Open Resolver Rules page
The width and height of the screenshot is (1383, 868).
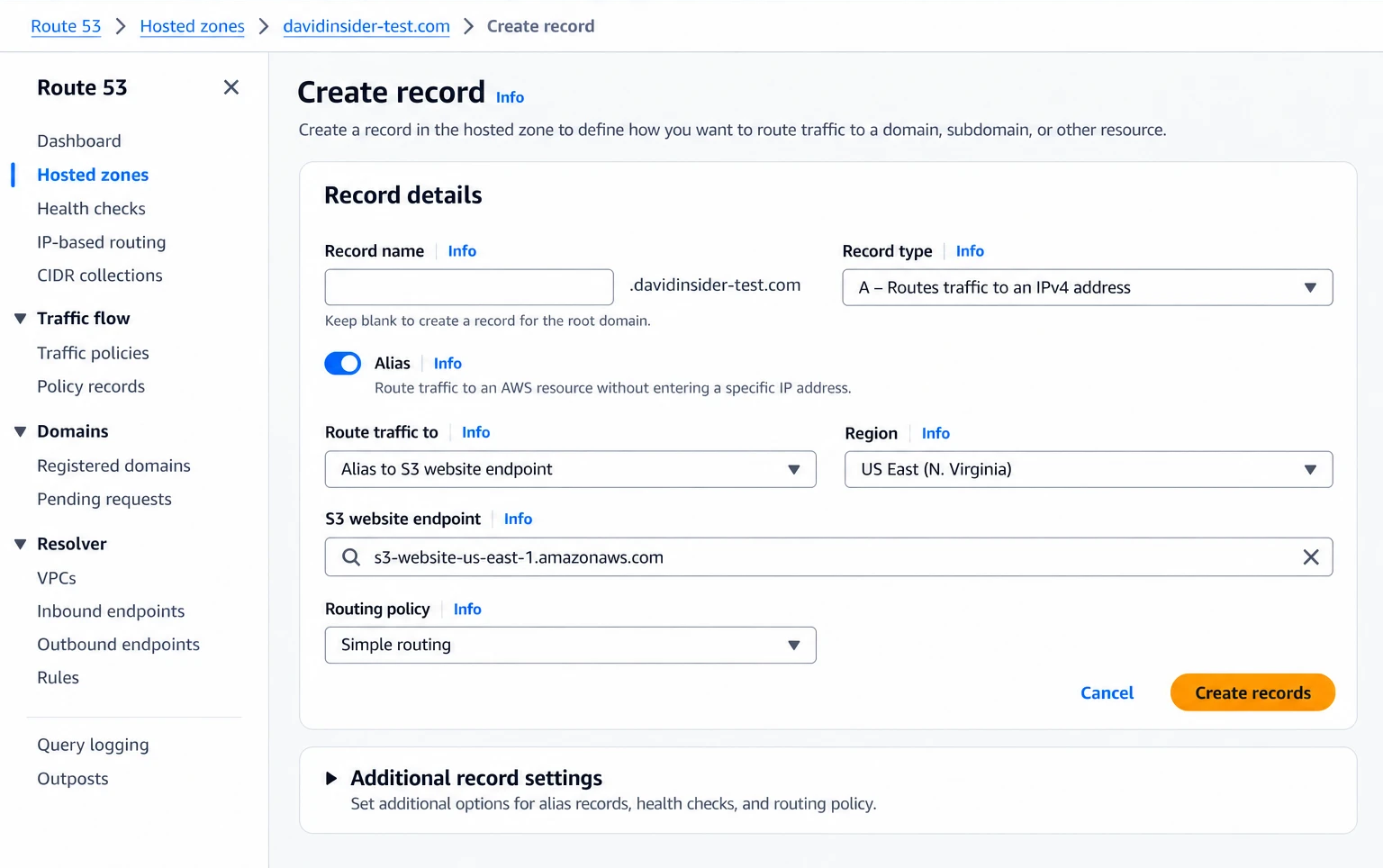click(58, 678)
